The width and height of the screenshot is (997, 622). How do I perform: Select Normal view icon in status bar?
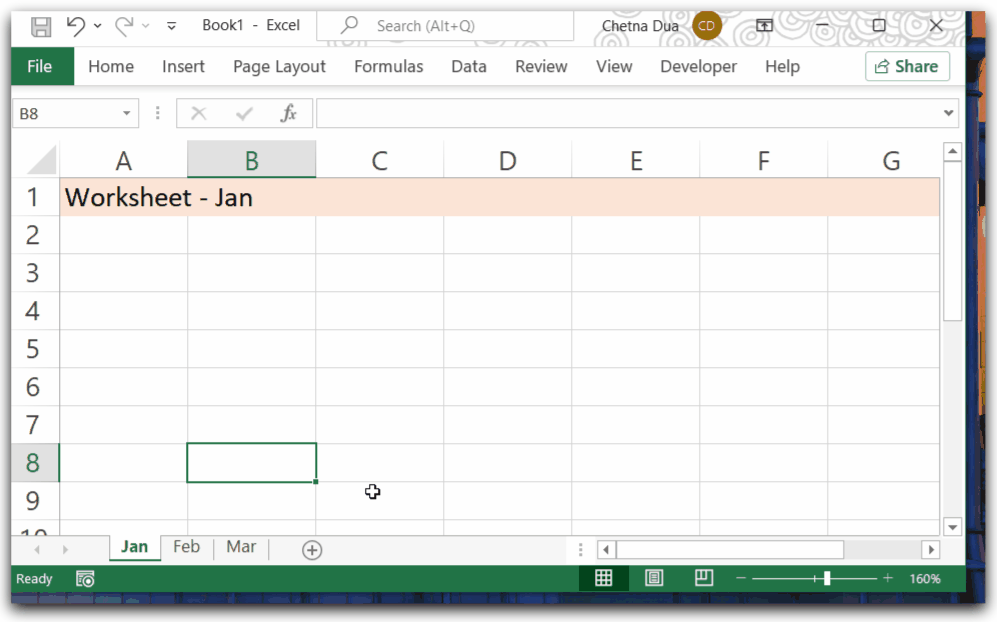(x=603, y=578)
